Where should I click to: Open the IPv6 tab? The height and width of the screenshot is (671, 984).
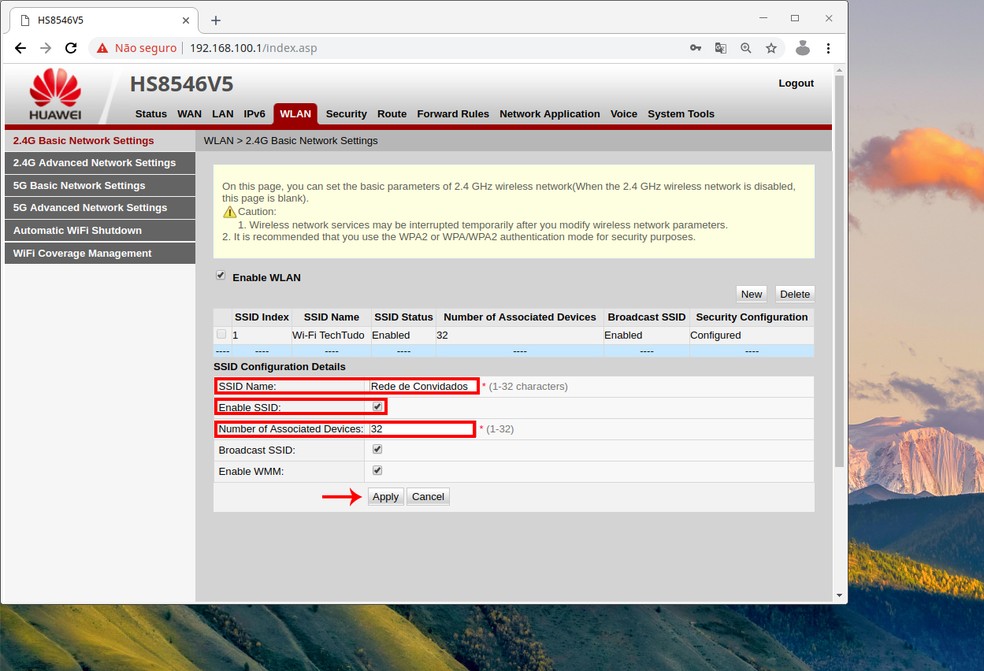tap(255, 114)
